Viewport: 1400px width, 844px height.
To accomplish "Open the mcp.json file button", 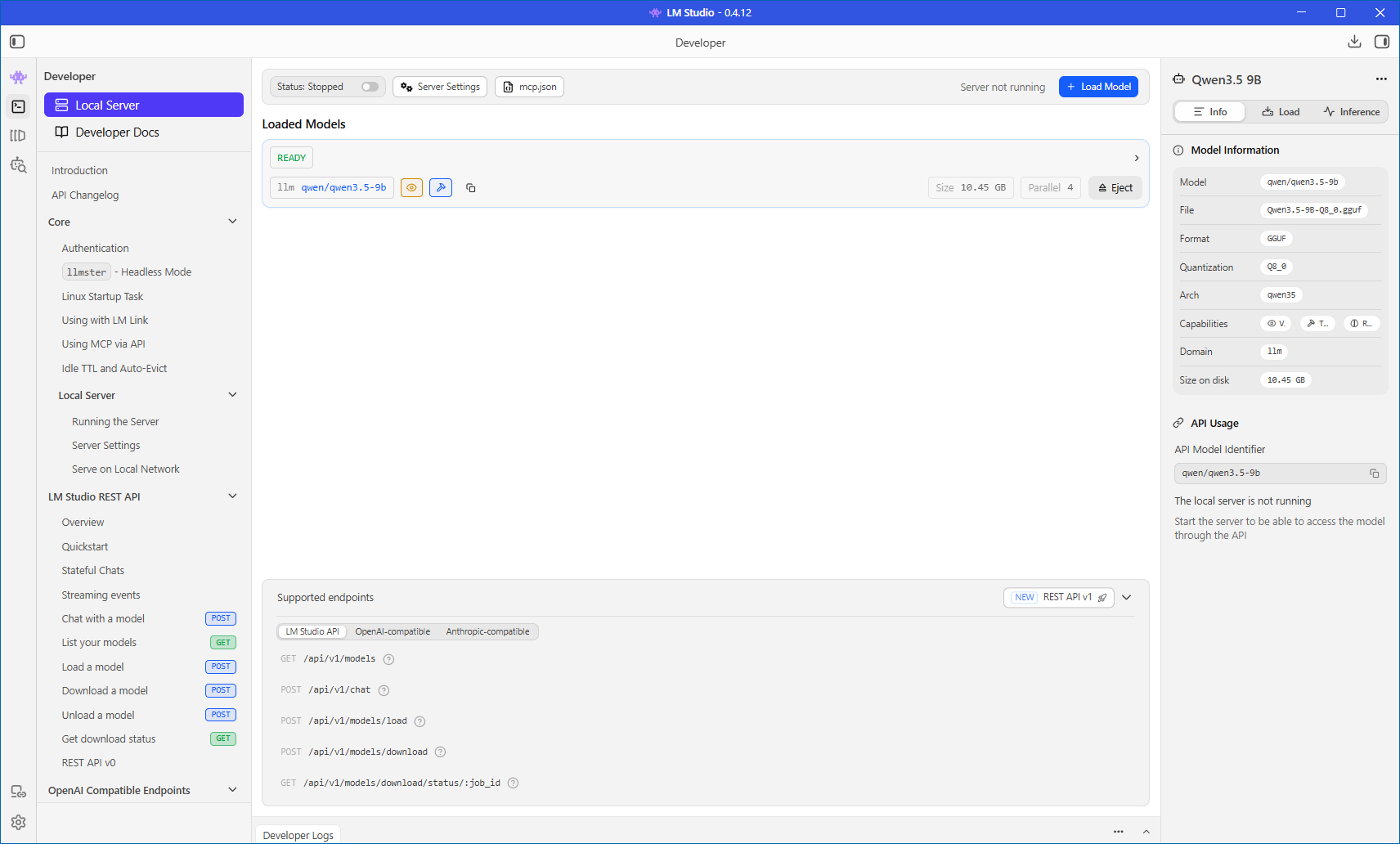I will click(x=529, y=87).
